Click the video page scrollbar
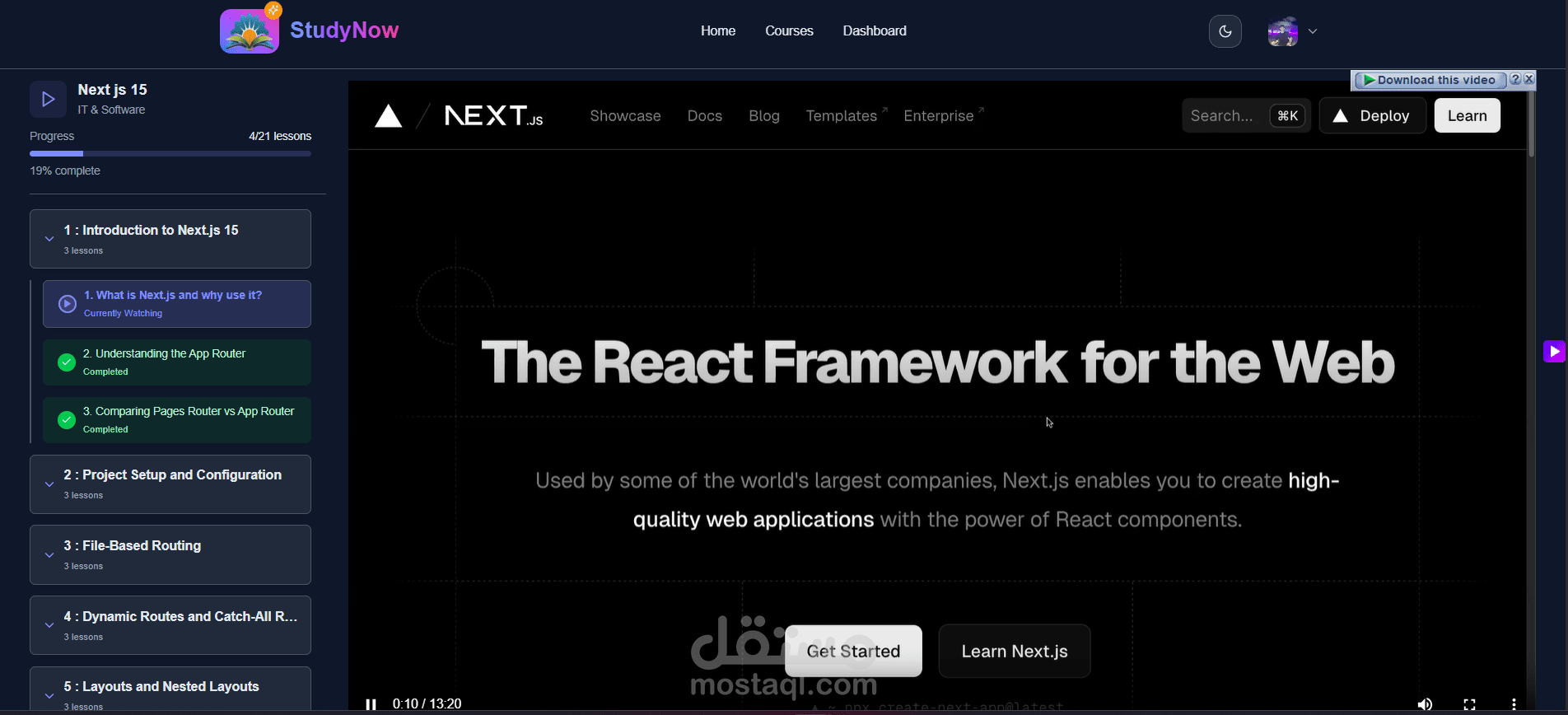This screenshot has height=715, width=1568. pos(1532,124)
